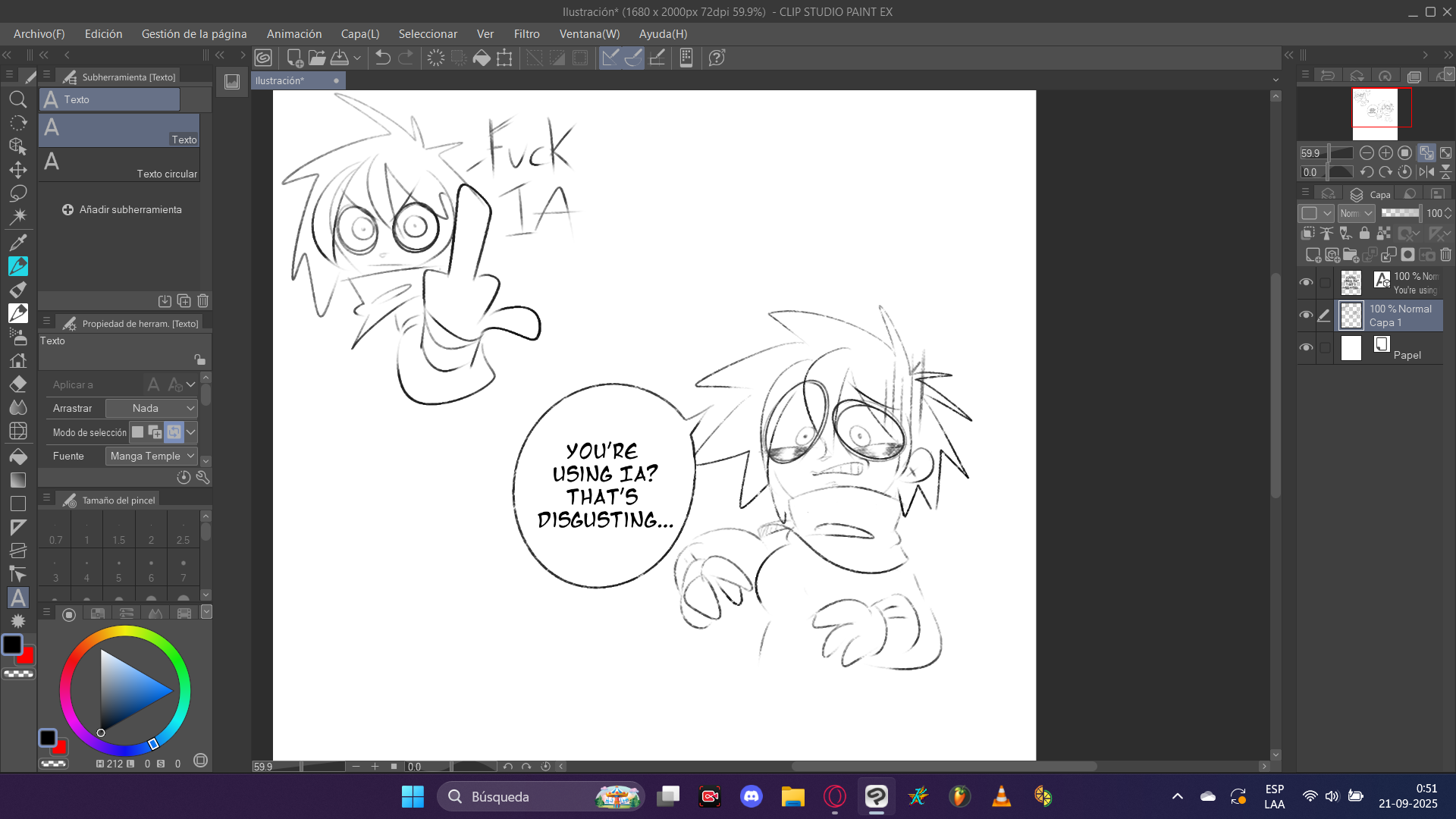This screenshot has width=1456, height=819.
Task: Expand canvas tab list arrow
Action: 1276,80
